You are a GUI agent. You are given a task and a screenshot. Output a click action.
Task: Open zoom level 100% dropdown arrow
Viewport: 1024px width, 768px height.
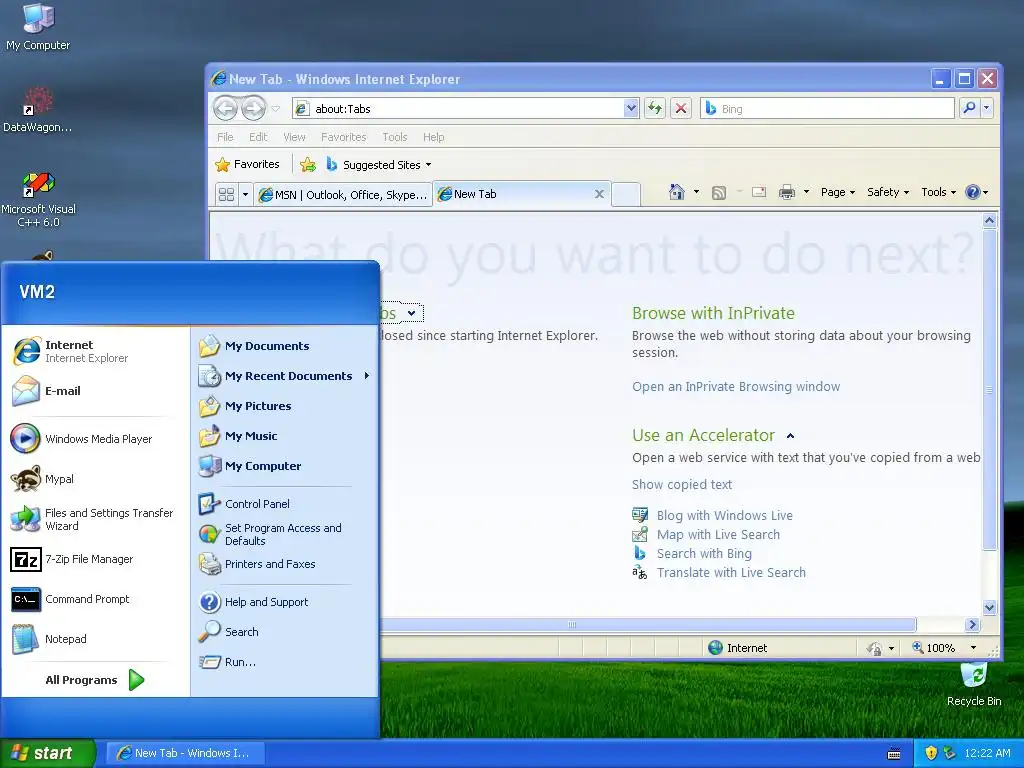[x=973, y=648]
